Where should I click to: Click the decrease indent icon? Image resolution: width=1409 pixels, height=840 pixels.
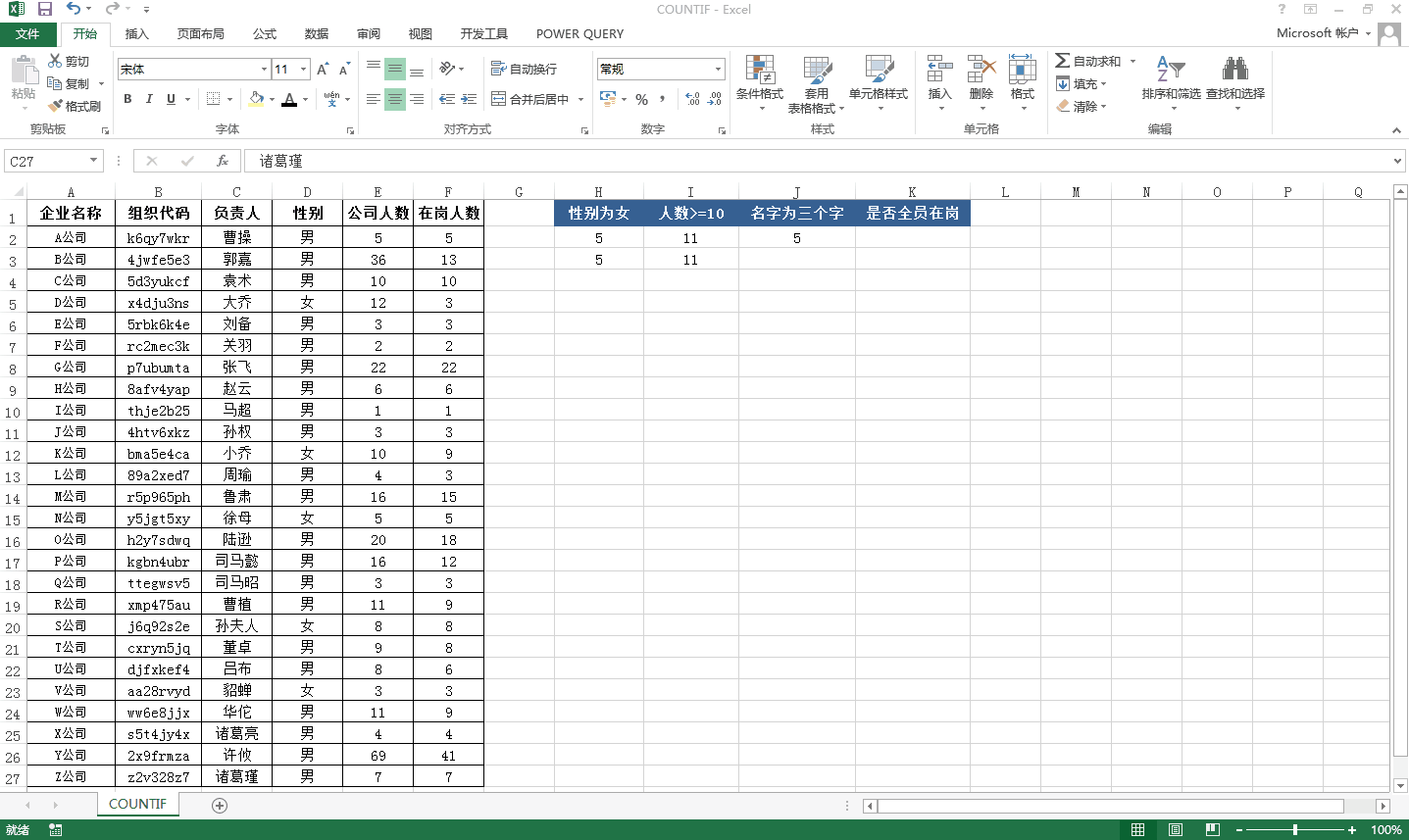(447, 99)
